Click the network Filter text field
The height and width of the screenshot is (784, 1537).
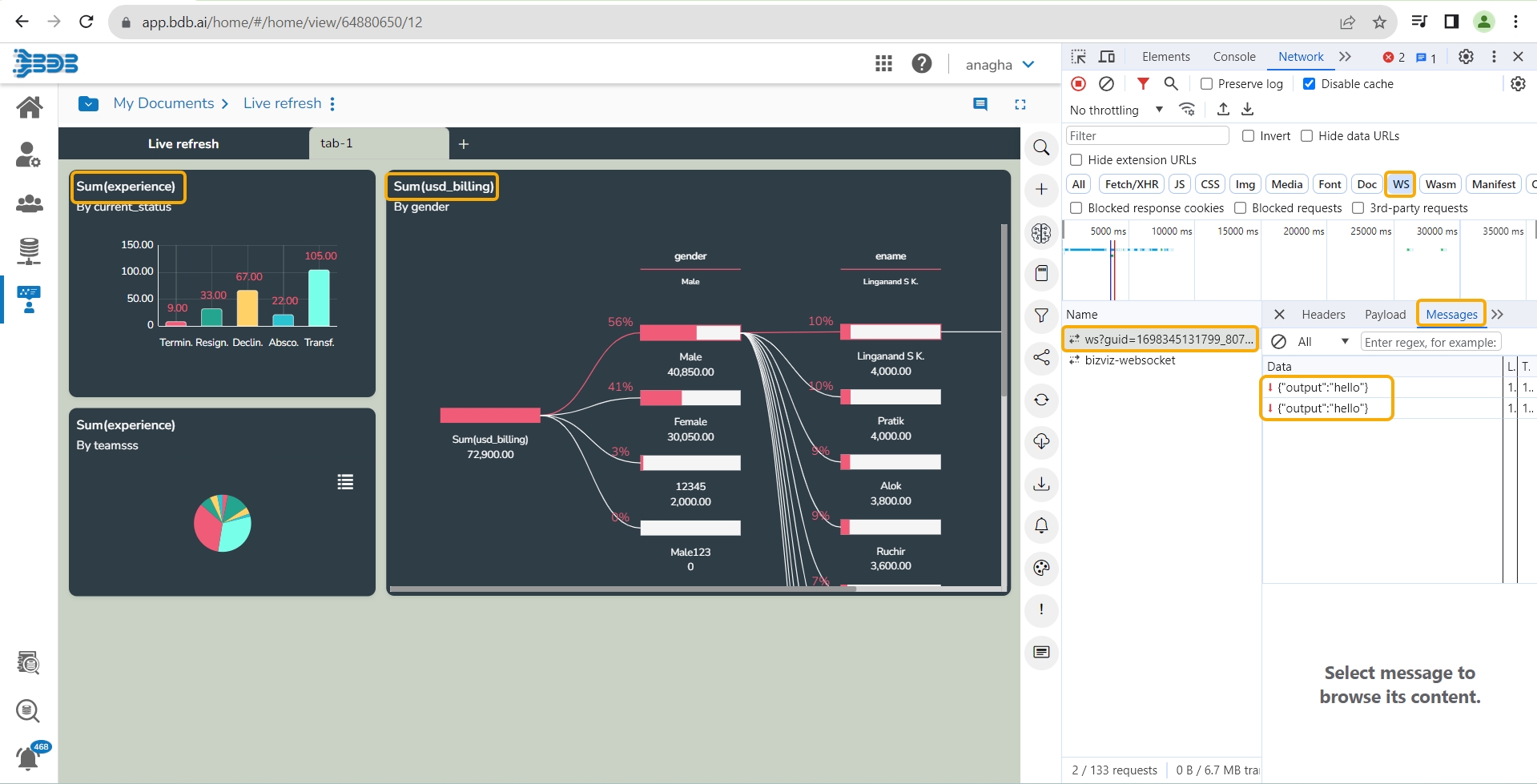1147,136
